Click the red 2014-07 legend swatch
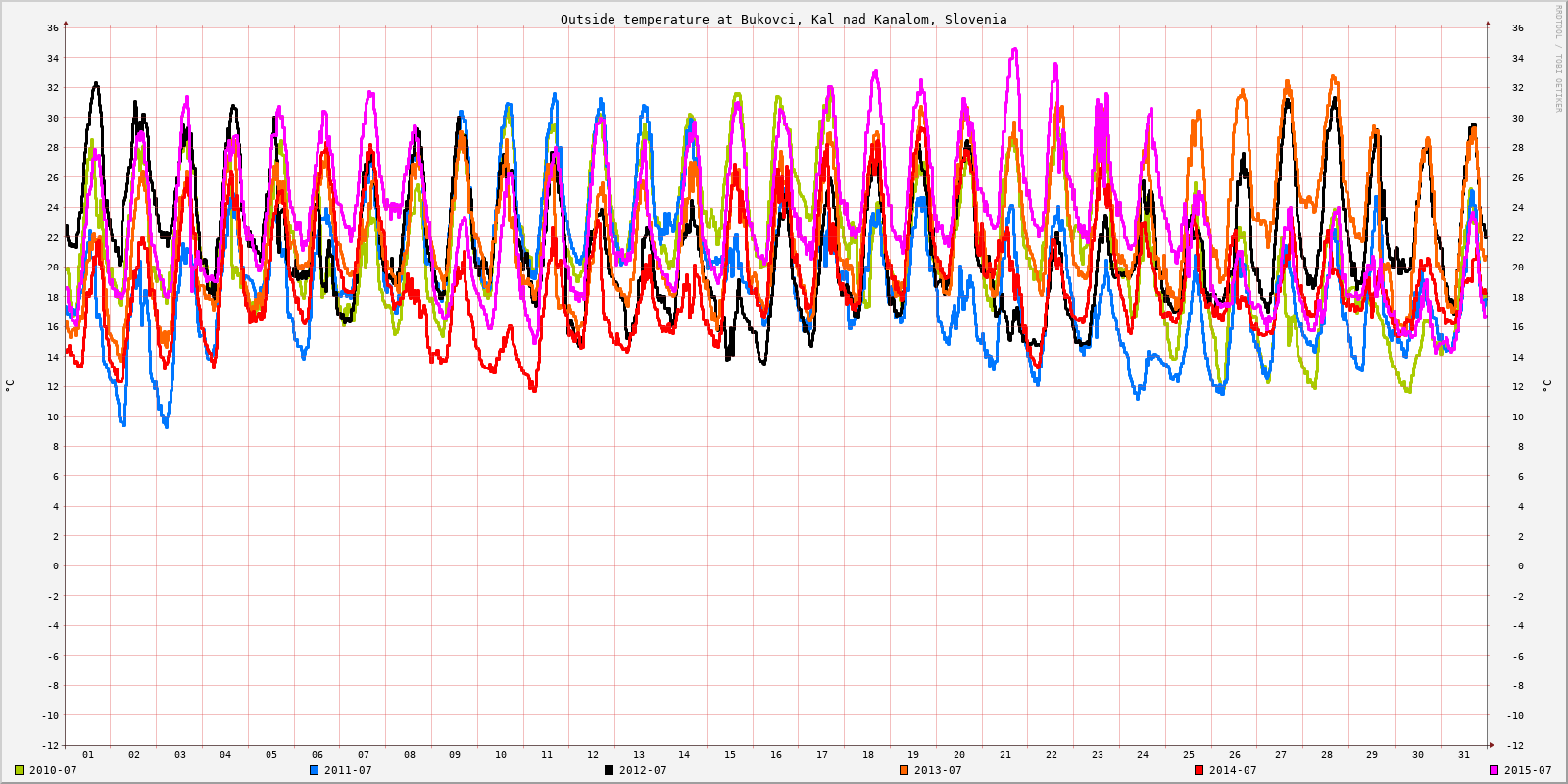This screenshot has height=784, width=1568. (x=1199, y=770)
